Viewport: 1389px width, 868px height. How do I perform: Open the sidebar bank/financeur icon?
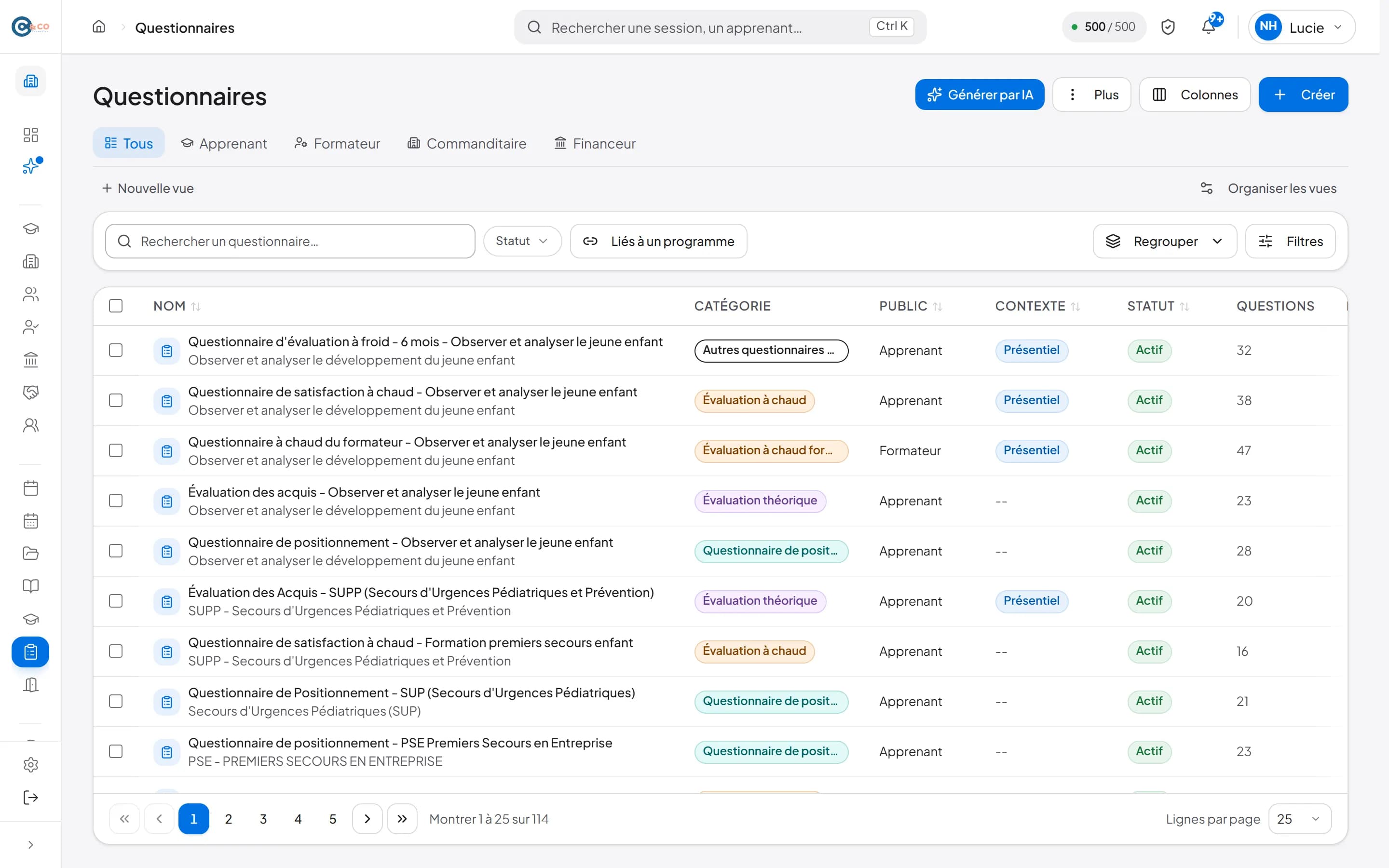[x=30, y=360]
